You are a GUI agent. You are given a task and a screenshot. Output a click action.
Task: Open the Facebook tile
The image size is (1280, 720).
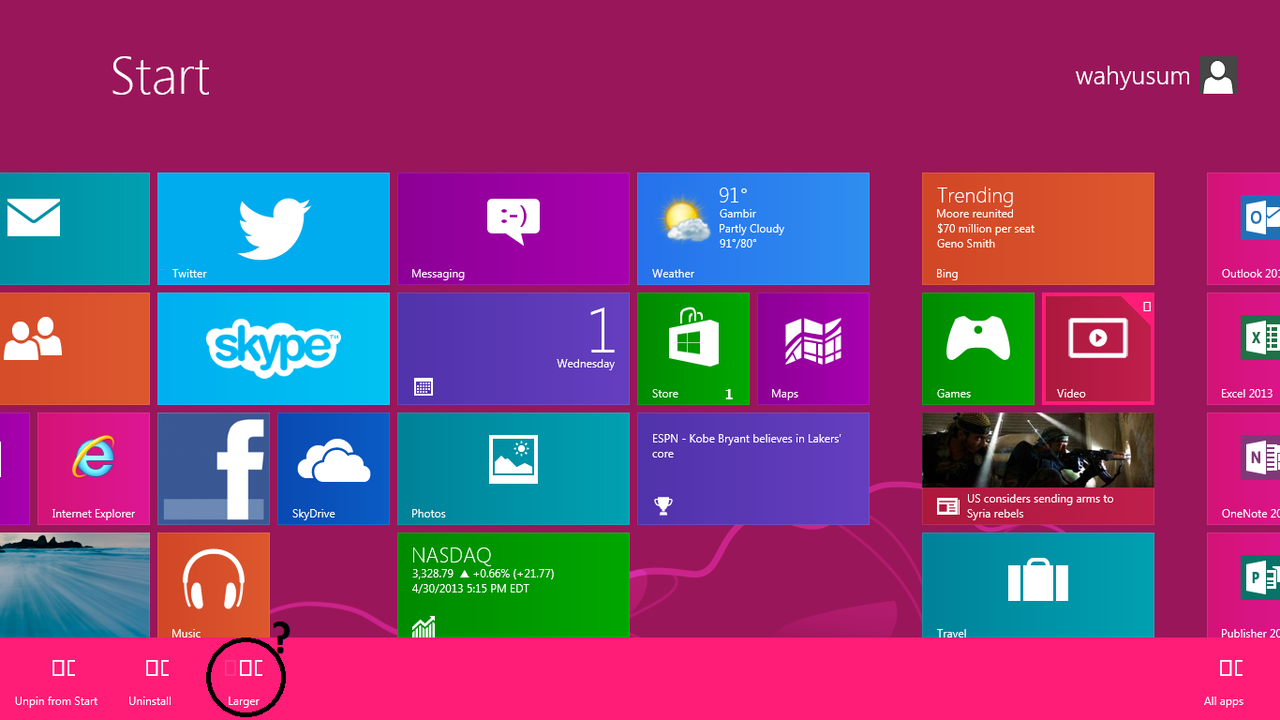coord(213,469)
